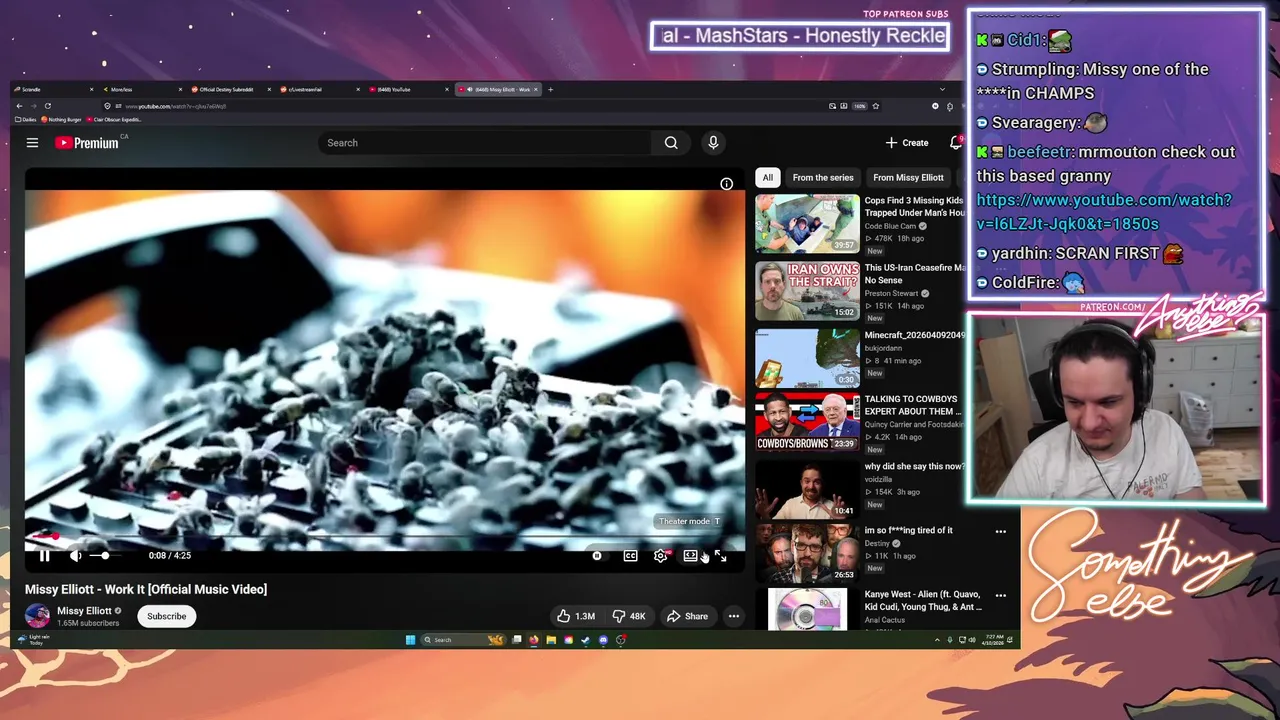Image resolution: width=1280 pixels, height=720 pixels.
Task: Toggle closed captions CC button
Action: click(x=630, y=556)
